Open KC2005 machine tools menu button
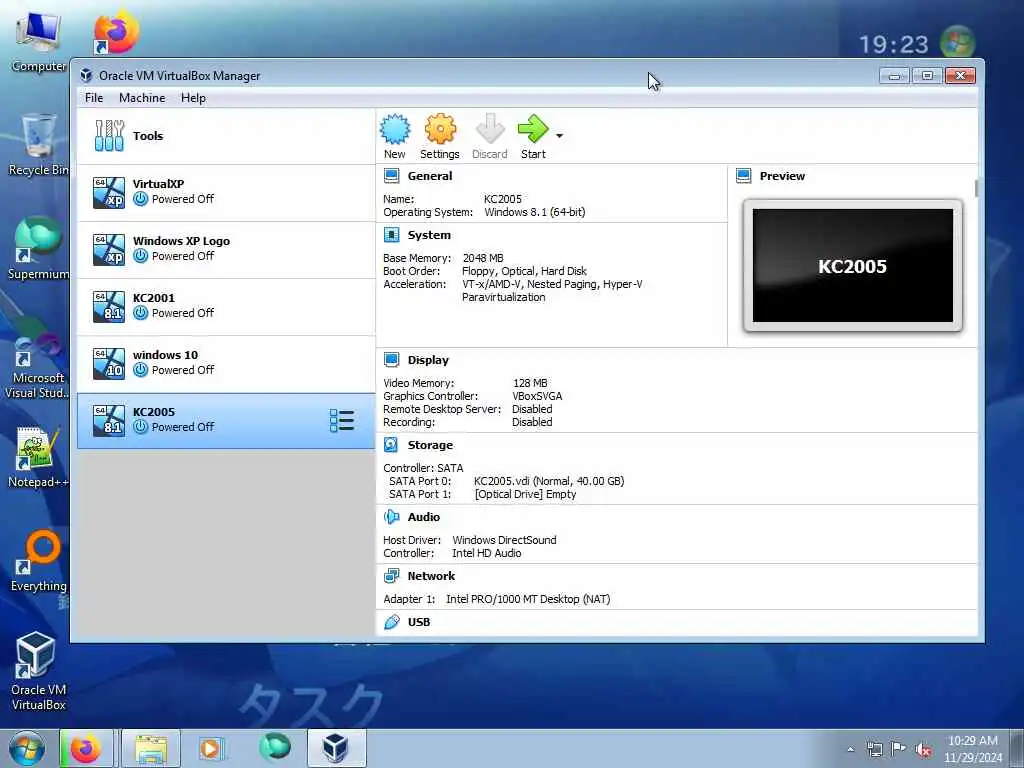The width and height of the screenshot is (1024, 768). [342, 421]
